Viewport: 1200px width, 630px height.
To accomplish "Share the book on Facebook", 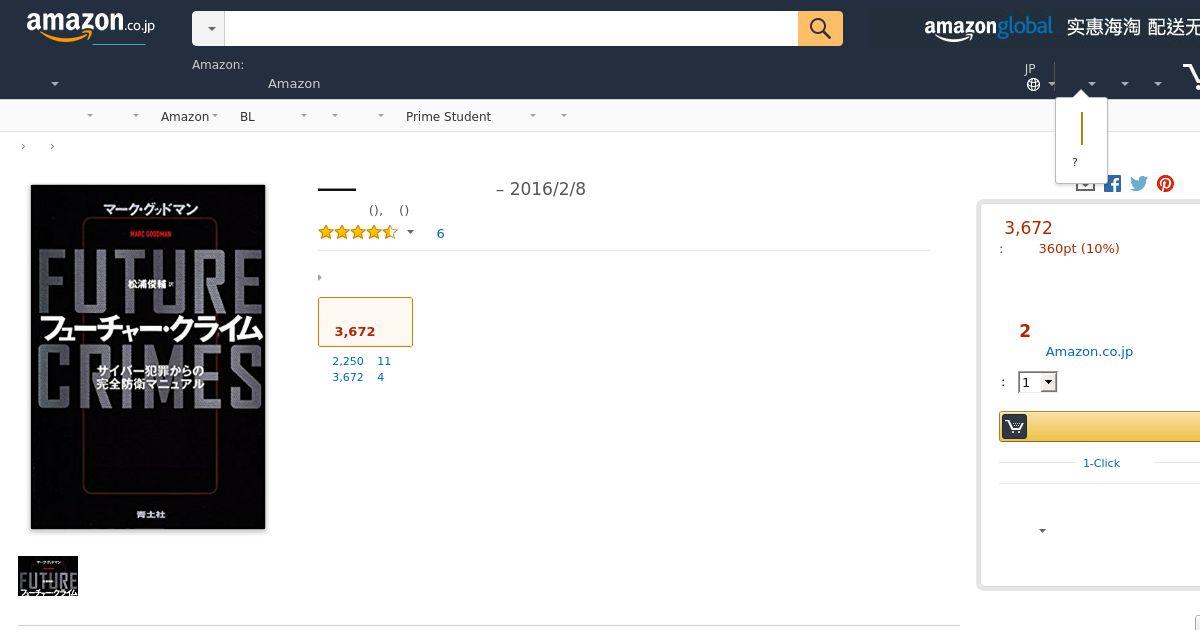I will click(1112, 183).
